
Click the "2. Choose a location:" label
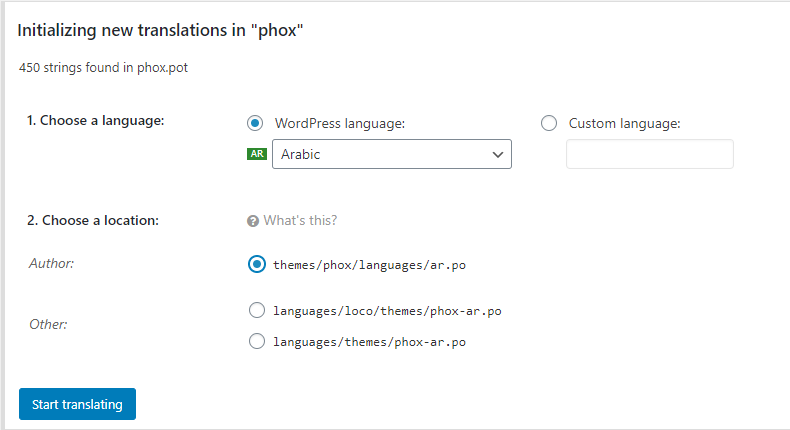93,220
